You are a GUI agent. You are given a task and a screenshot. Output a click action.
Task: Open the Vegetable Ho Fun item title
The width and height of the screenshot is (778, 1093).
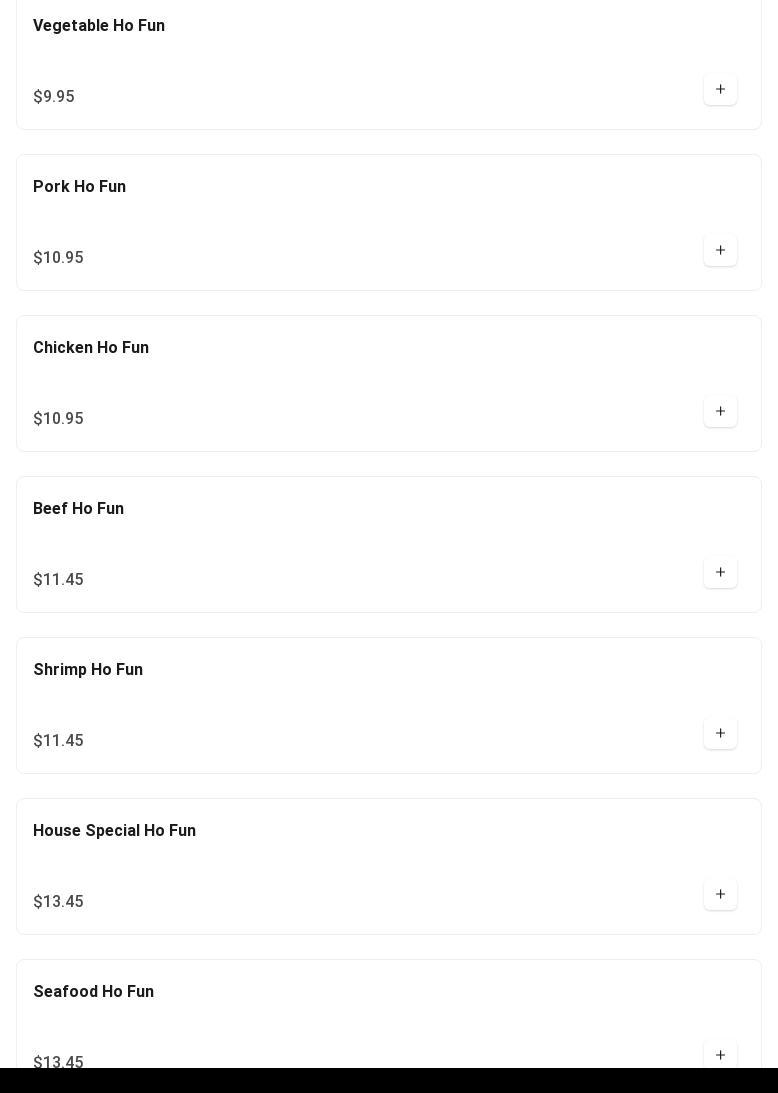tap(99, 26)
